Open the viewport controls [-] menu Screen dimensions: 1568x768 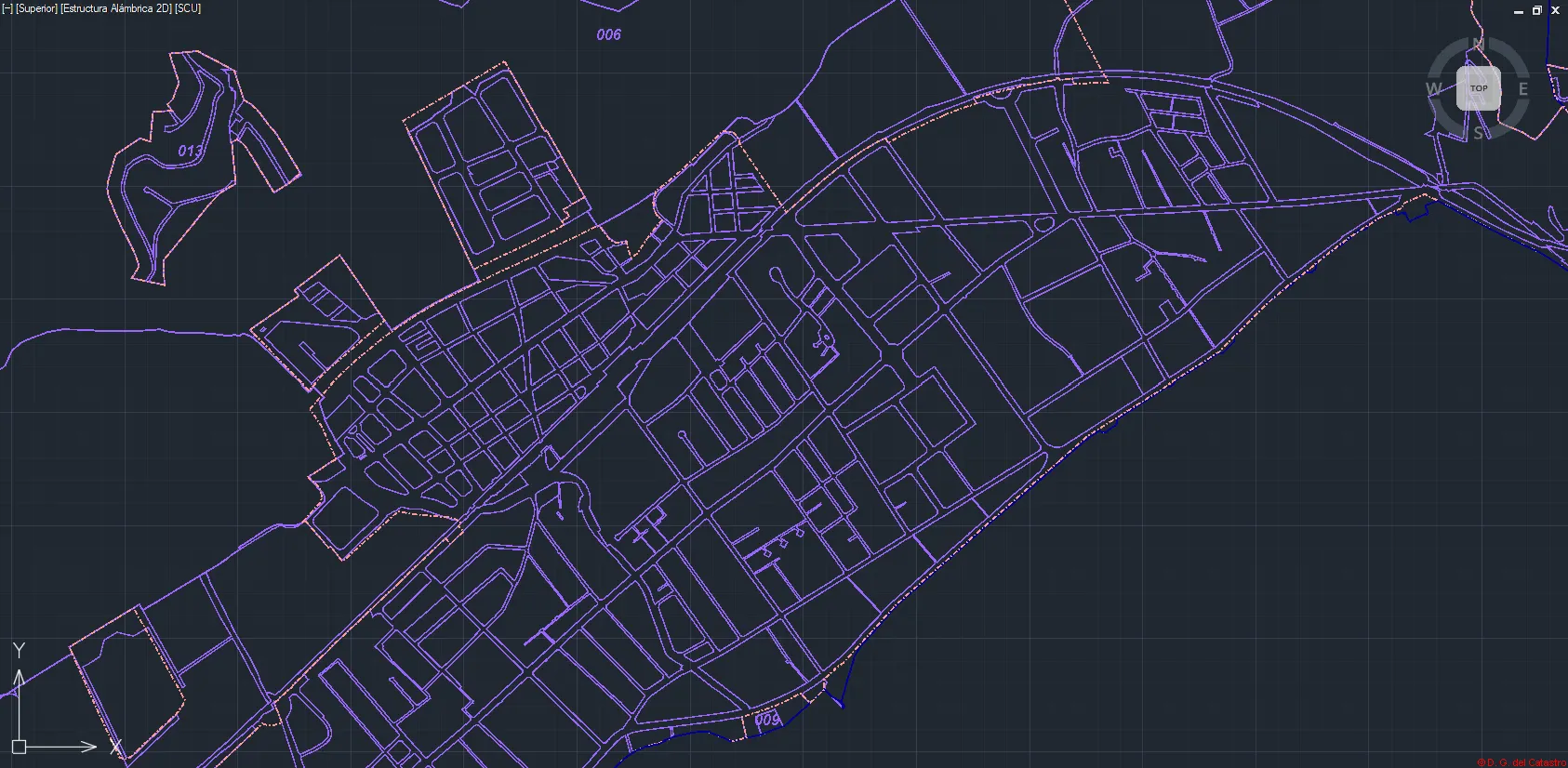7,8
